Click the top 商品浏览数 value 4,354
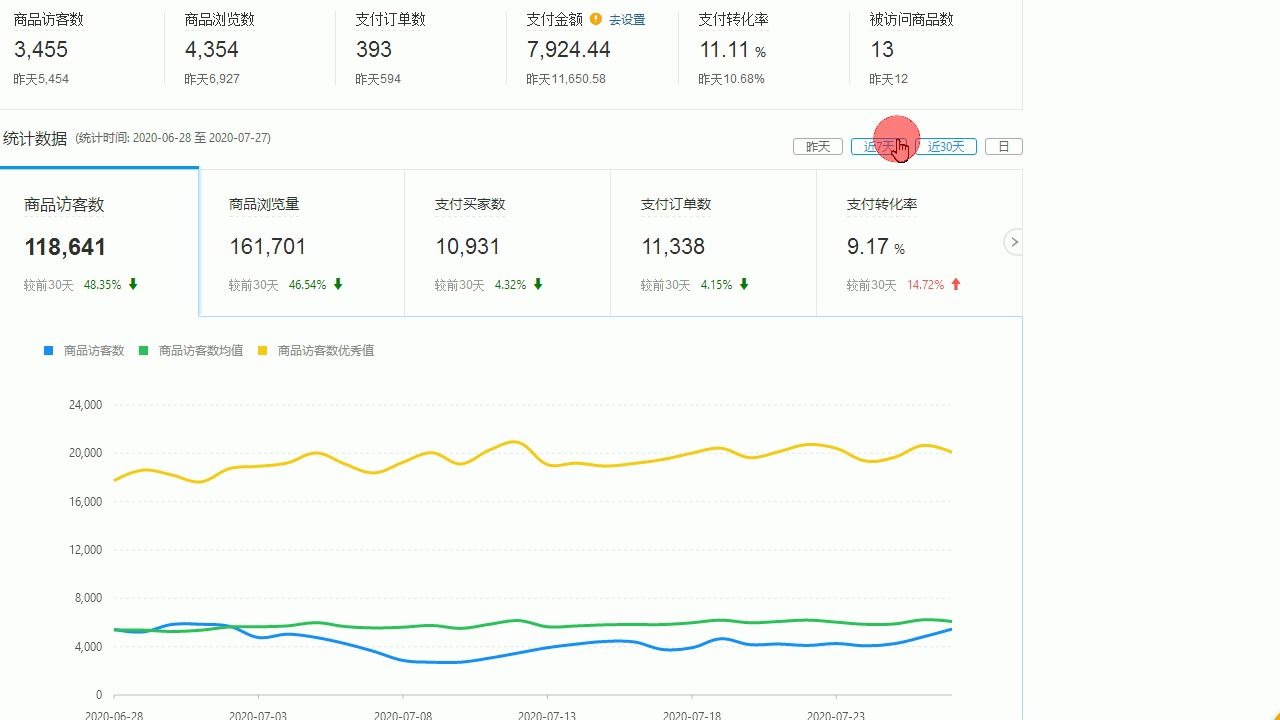 click(212, 50)
